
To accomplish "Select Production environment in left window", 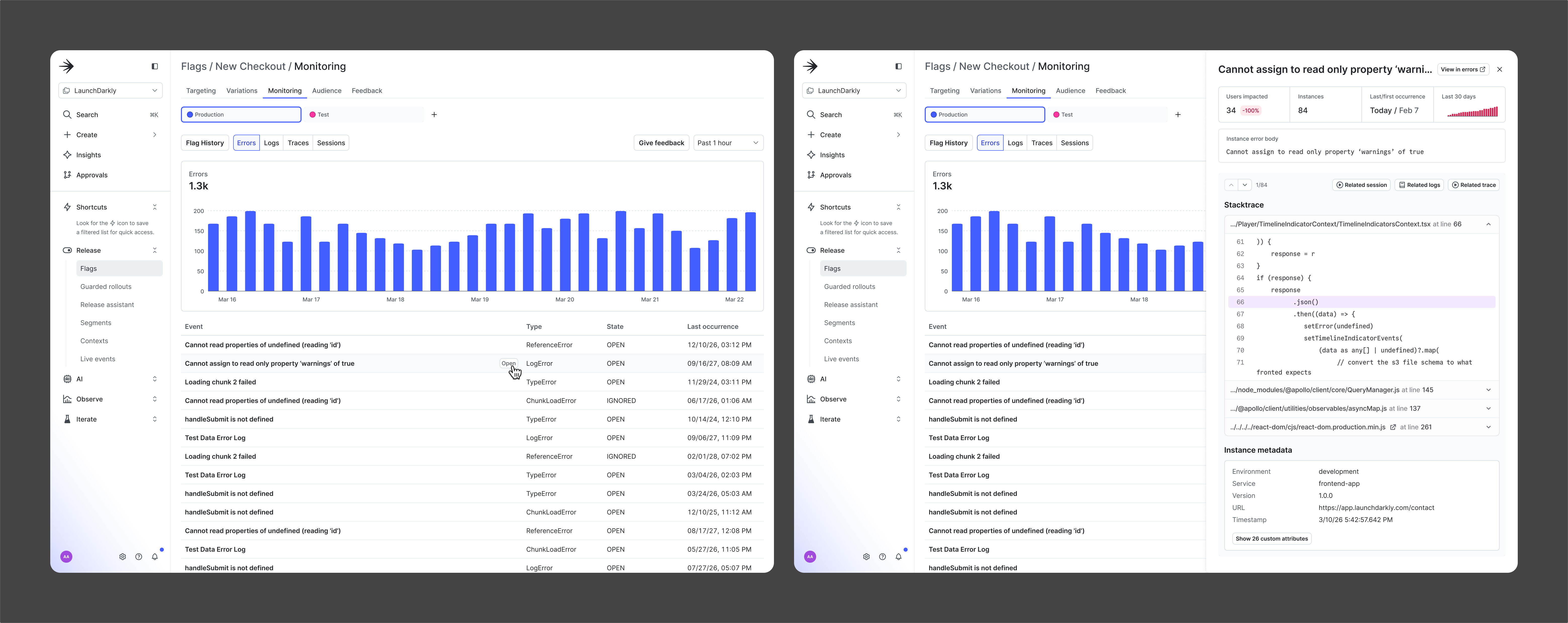I will (241, 114).
